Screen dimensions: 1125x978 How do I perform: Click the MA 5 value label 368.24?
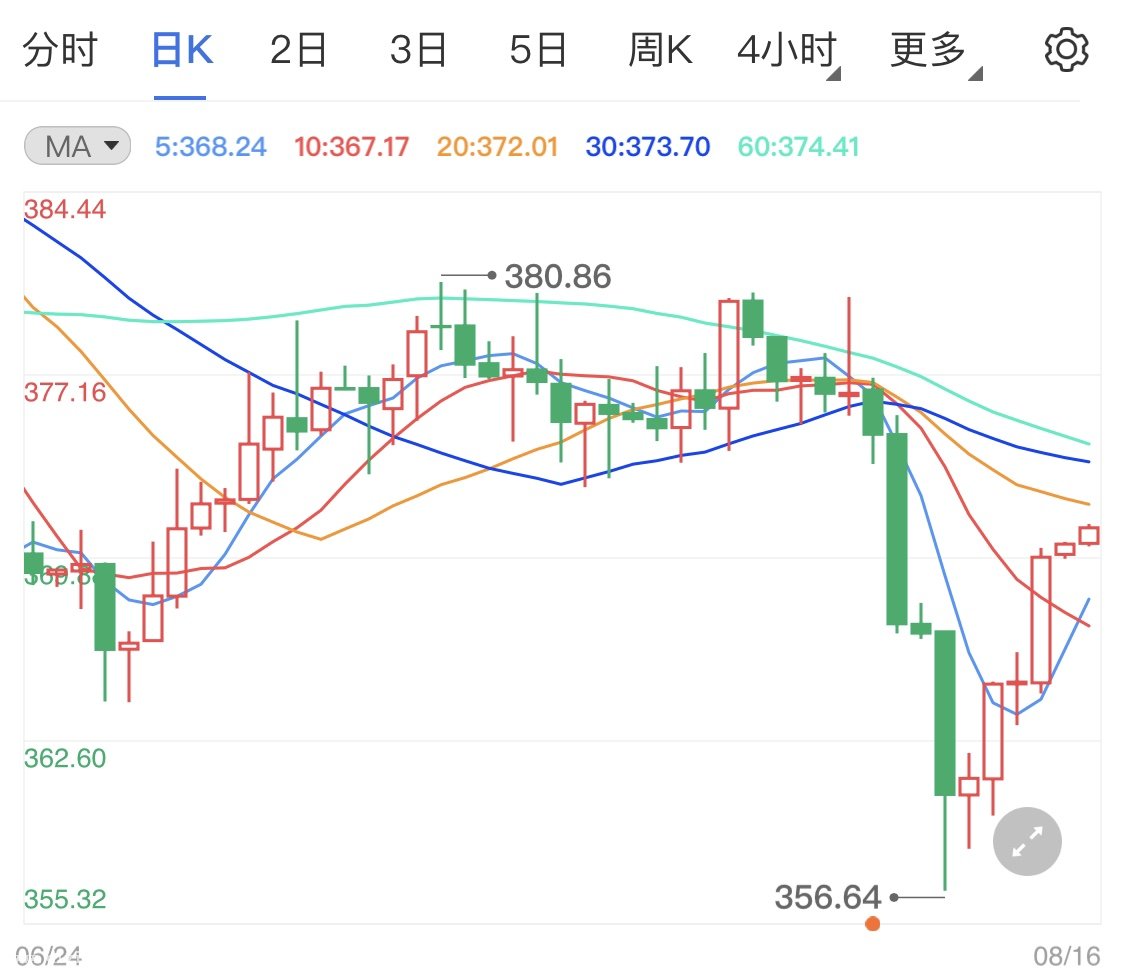pos(211,148)
